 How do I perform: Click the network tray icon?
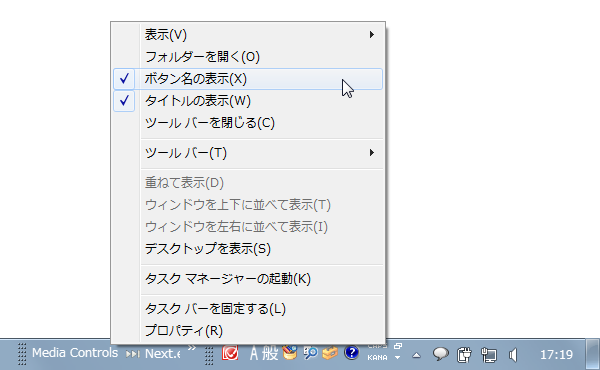[x=489, y=355]
